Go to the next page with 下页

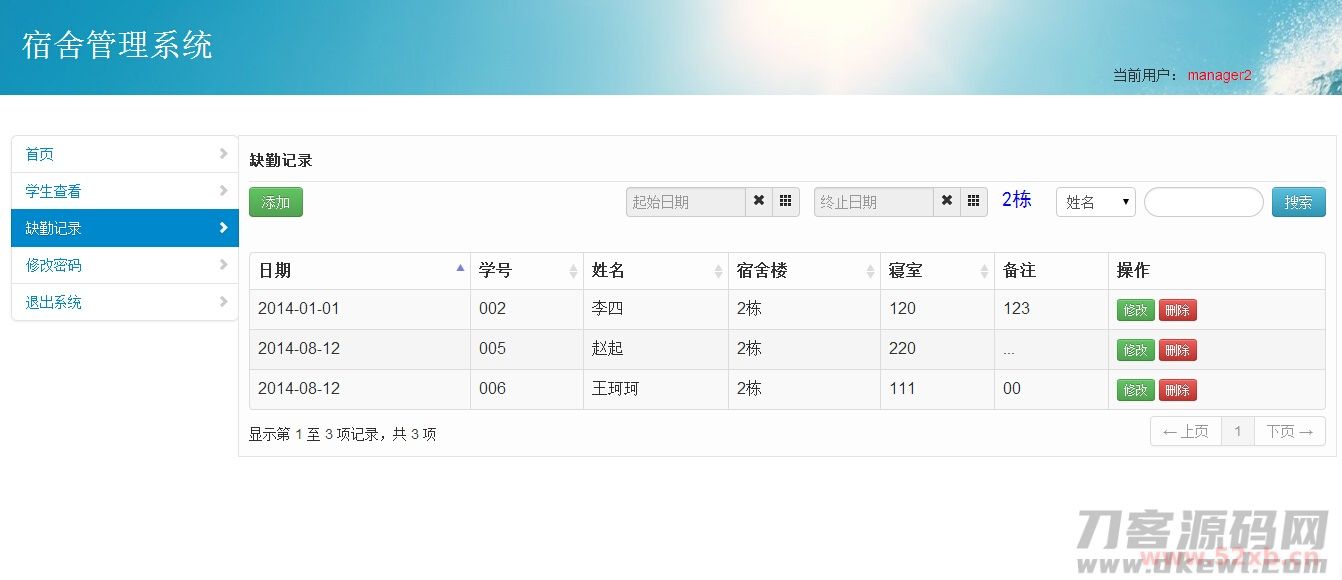pos(1289,432)
